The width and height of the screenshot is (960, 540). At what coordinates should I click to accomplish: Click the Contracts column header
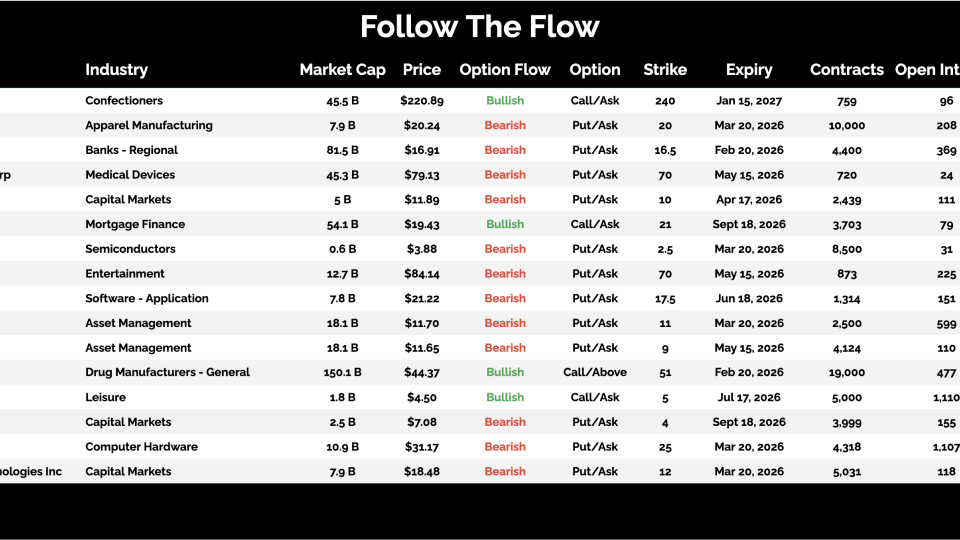click(x=847, y=70)
